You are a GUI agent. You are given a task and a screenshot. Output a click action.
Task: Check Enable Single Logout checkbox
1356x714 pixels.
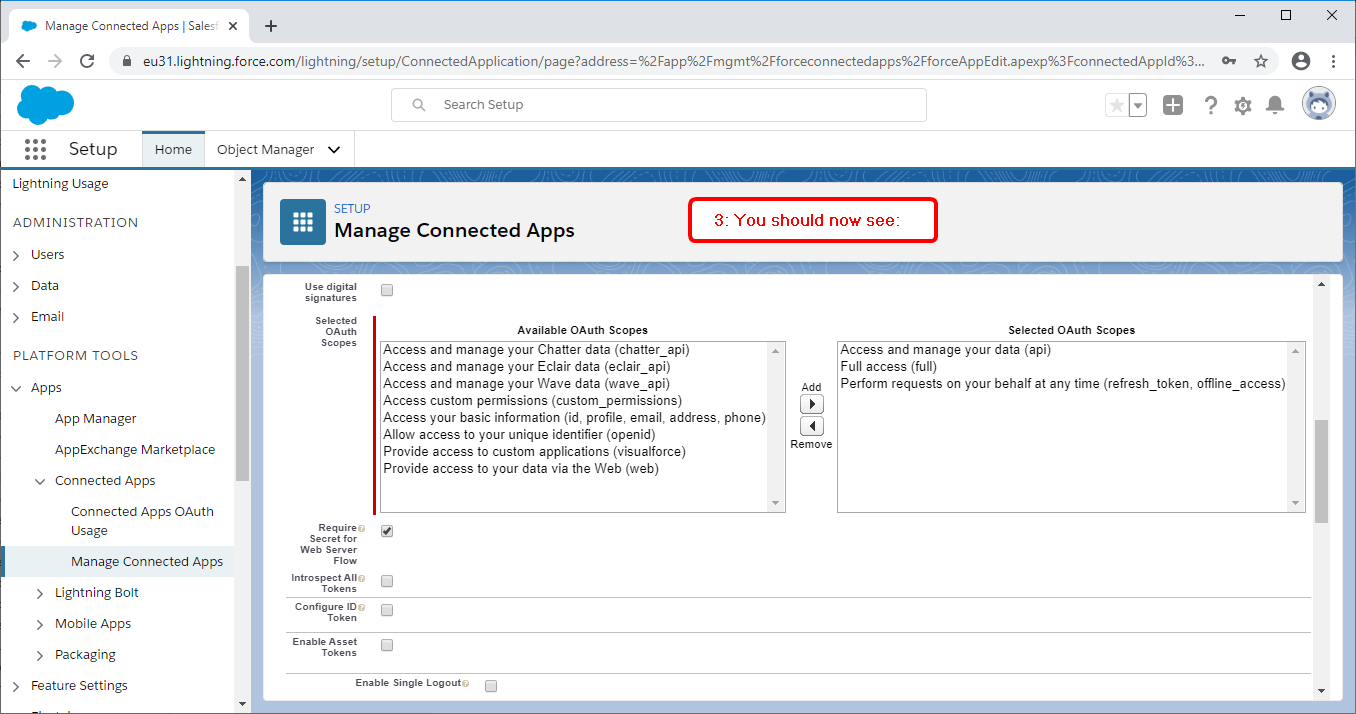(491, 686)
